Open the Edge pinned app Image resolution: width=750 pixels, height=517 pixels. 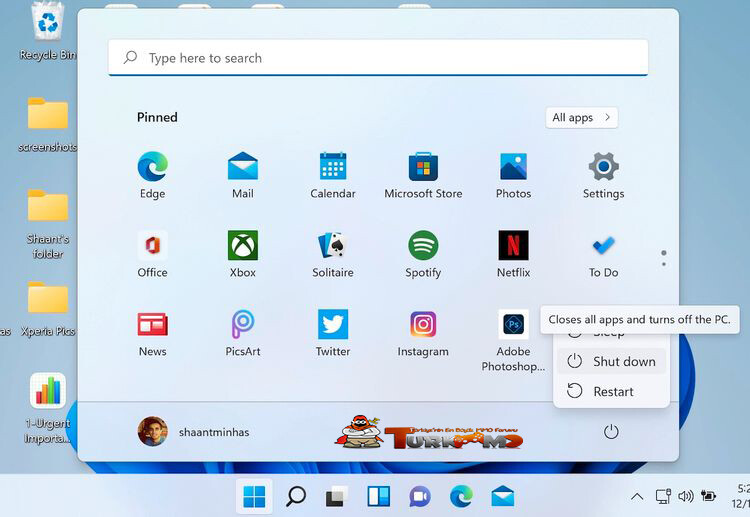[x=152, y=175]
